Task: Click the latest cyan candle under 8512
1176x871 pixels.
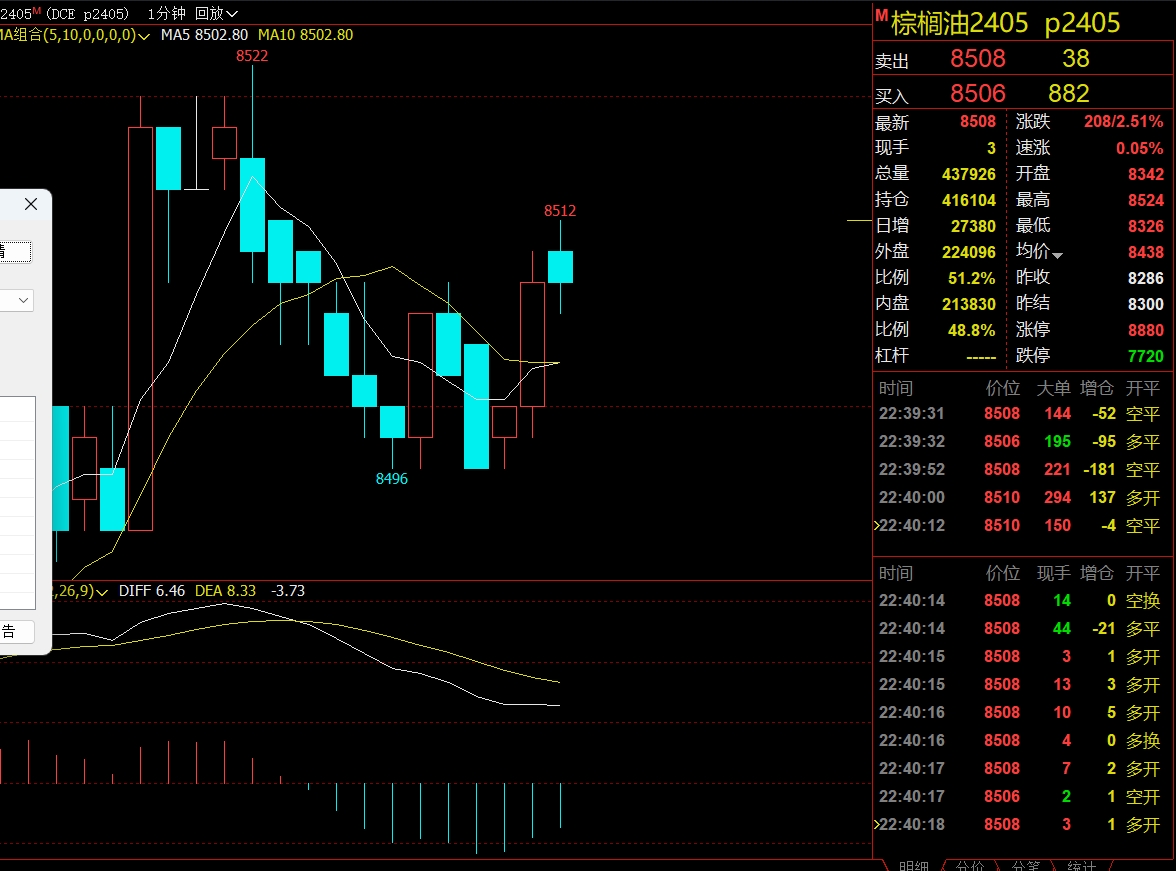Action: point(560,267)
